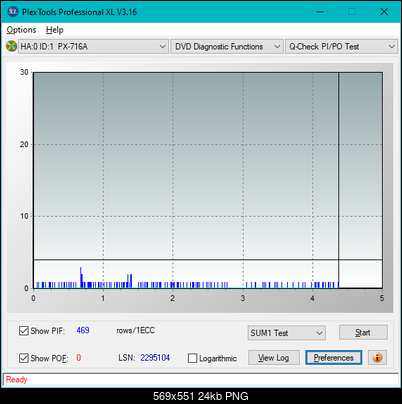Click the Start button
402x404 pixels.
363,332
